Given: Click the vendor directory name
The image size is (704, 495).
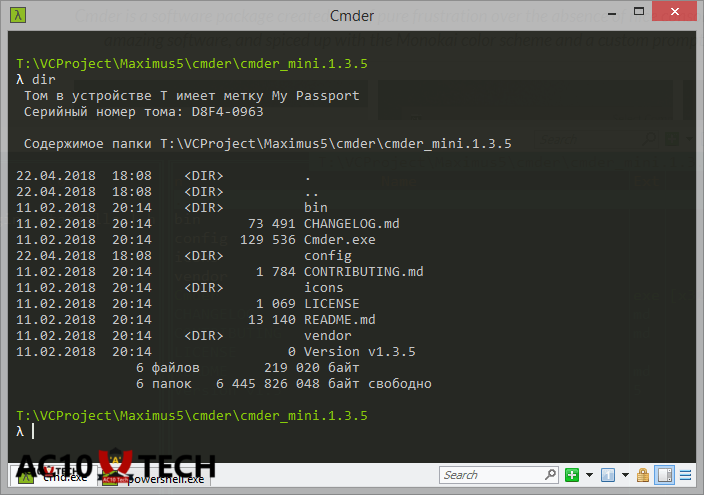Looking at the screenshot, I should point(328,336).
